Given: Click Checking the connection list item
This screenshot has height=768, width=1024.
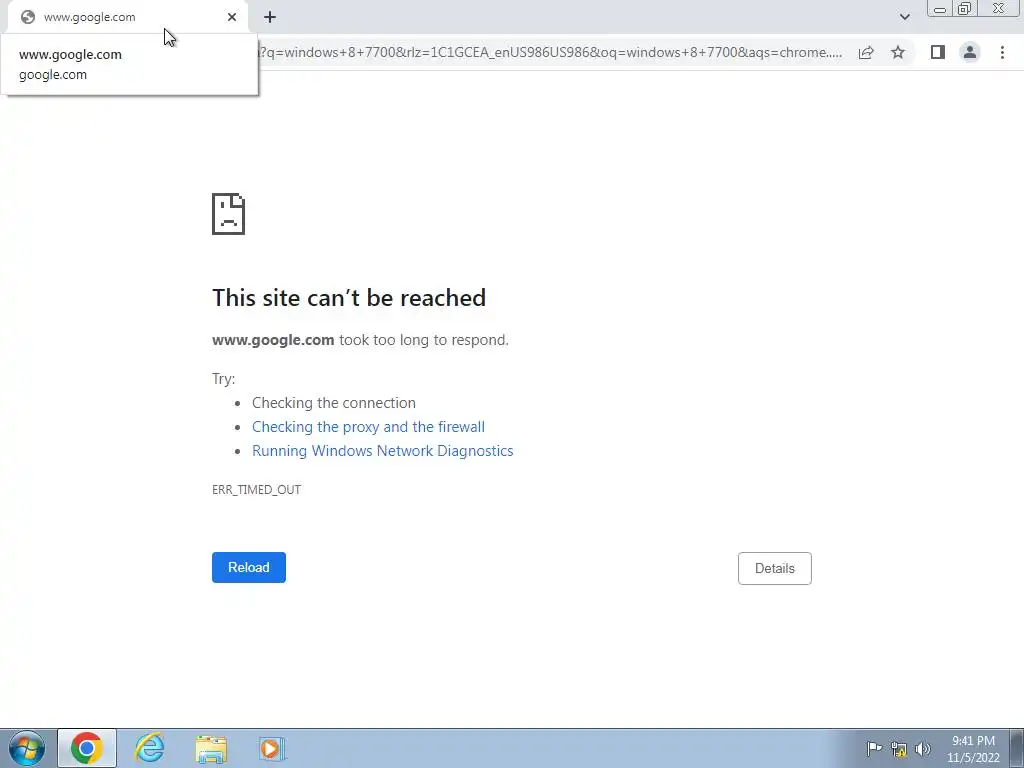Looking at the screenshot, I should point(334,403).
